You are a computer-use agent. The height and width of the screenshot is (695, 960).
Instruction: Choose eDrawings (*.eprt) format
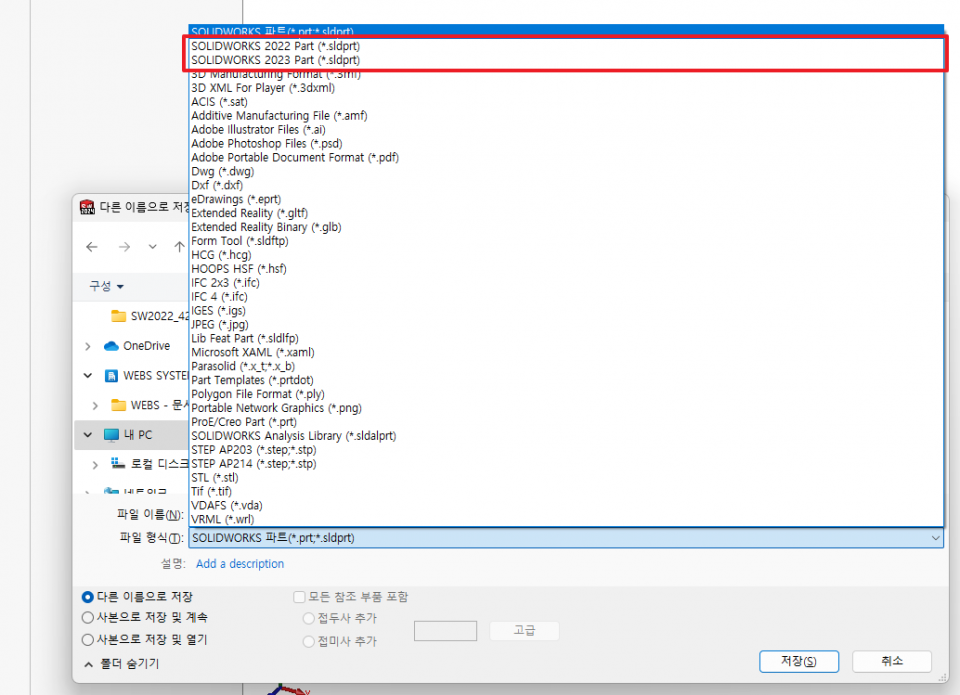(566, 200)
